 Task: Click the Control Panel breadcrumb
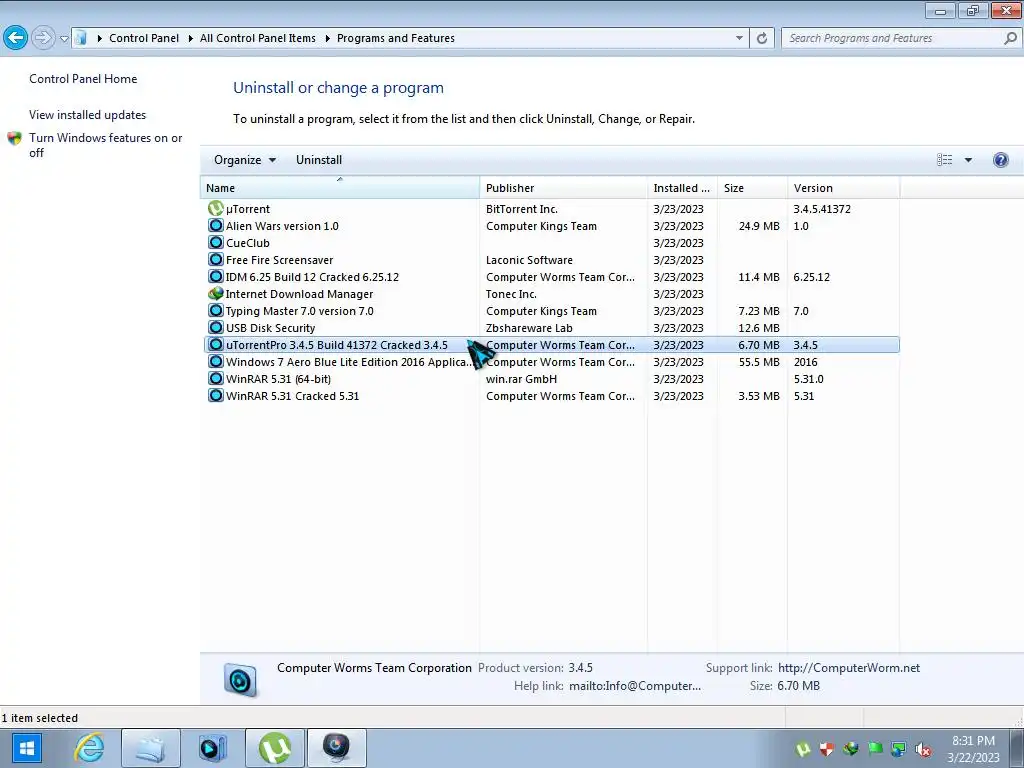144,38
